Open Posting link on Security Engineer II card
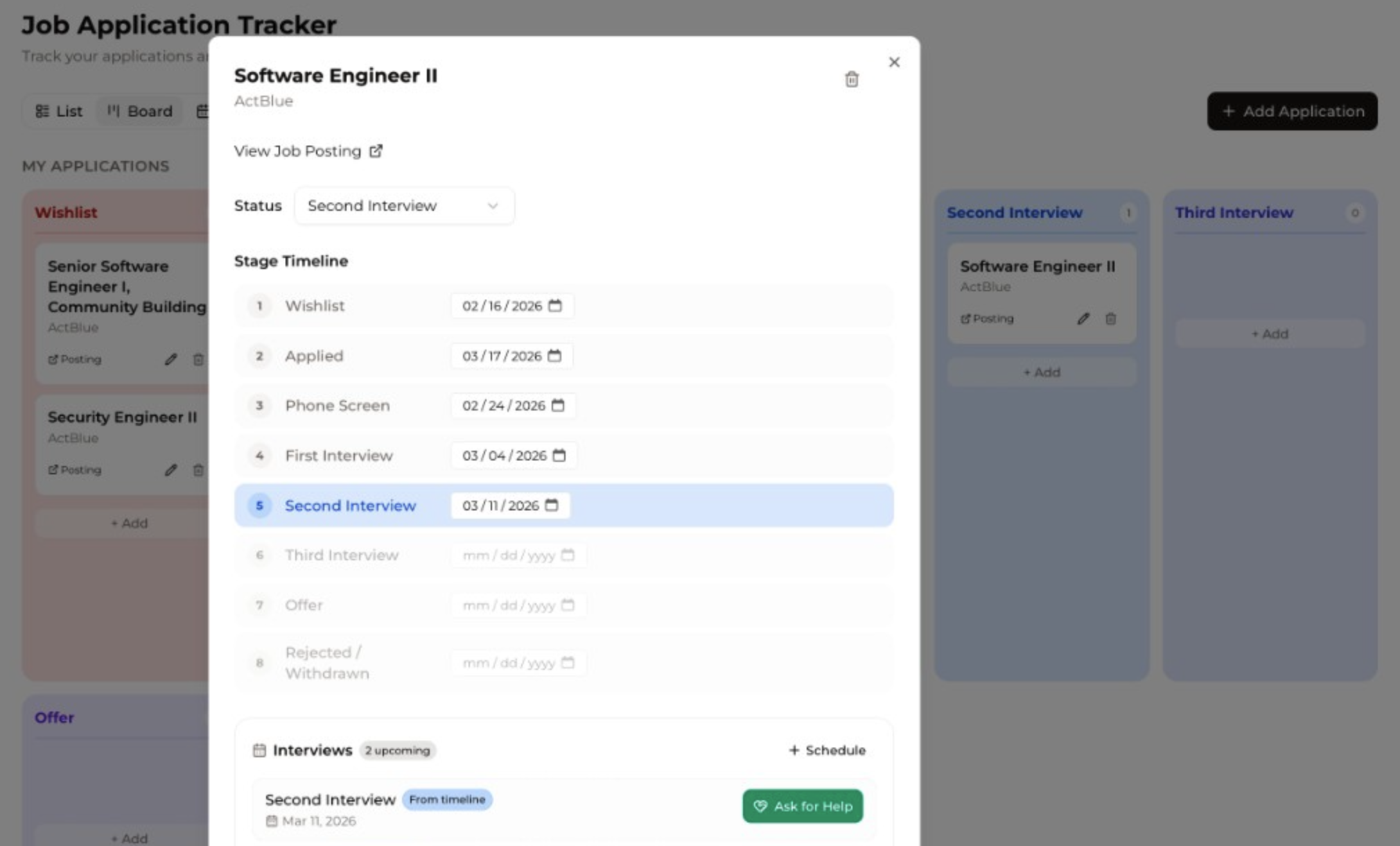Screen dimensions: 1400x846 pos(74,470)
